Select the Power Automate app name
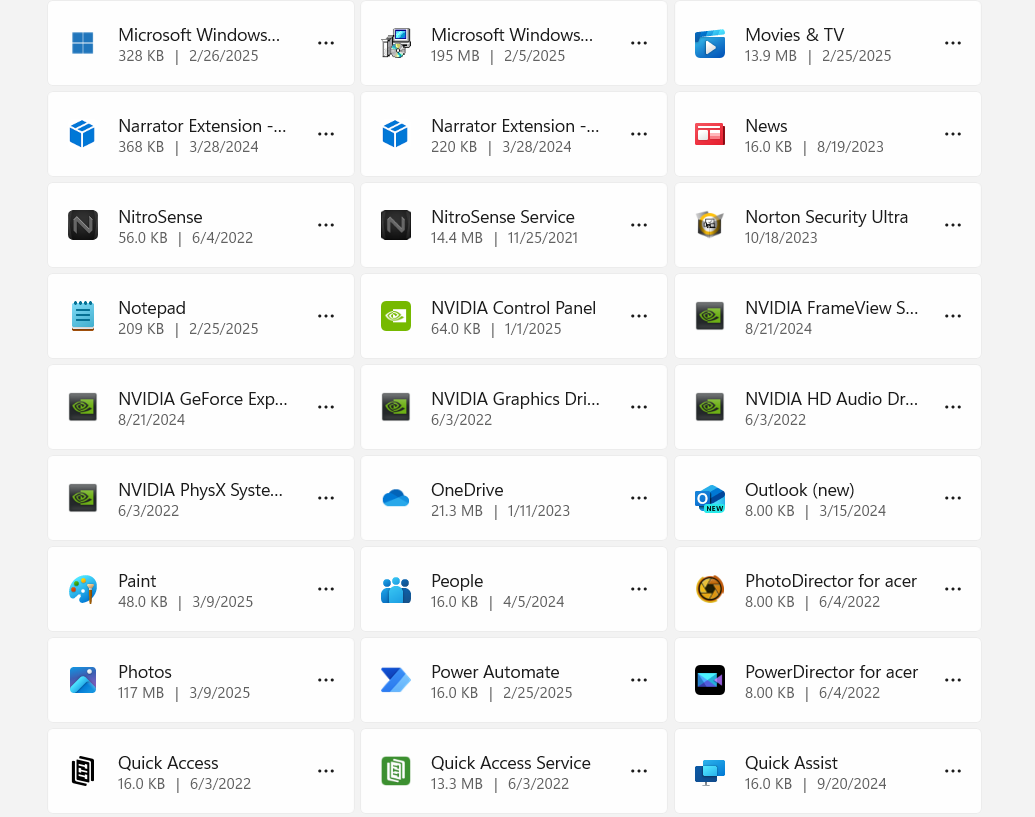This screenshot has height=817, width=1035. coord(495,672)
